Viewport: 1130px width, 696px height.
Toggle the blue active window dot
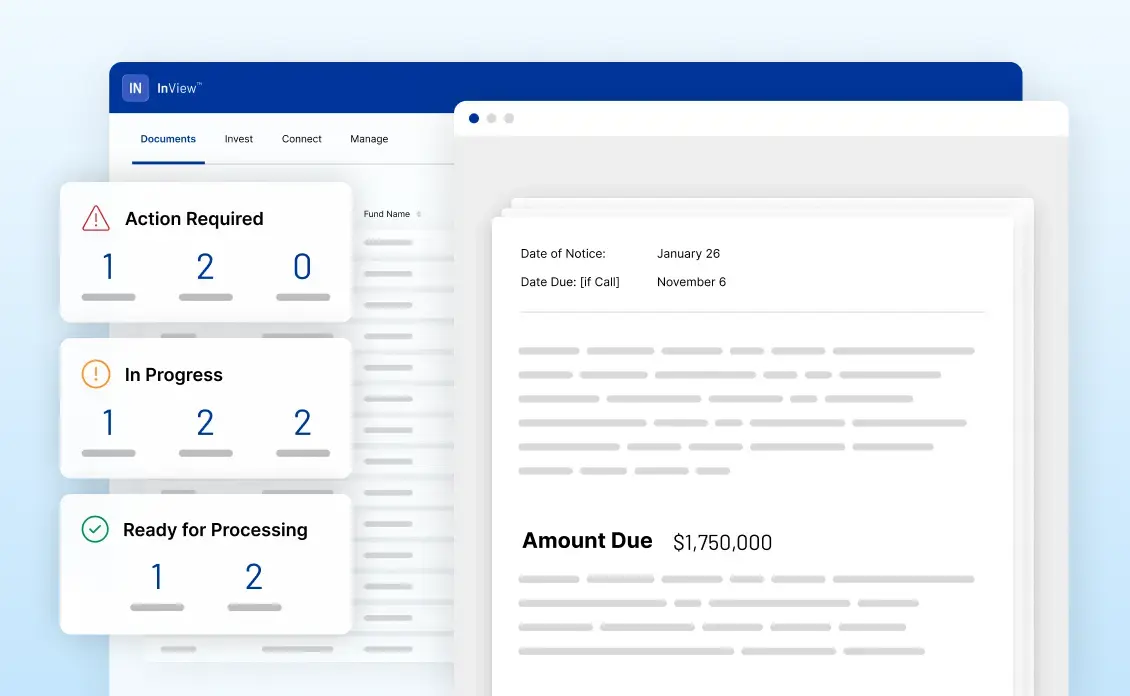pos(473,118)
